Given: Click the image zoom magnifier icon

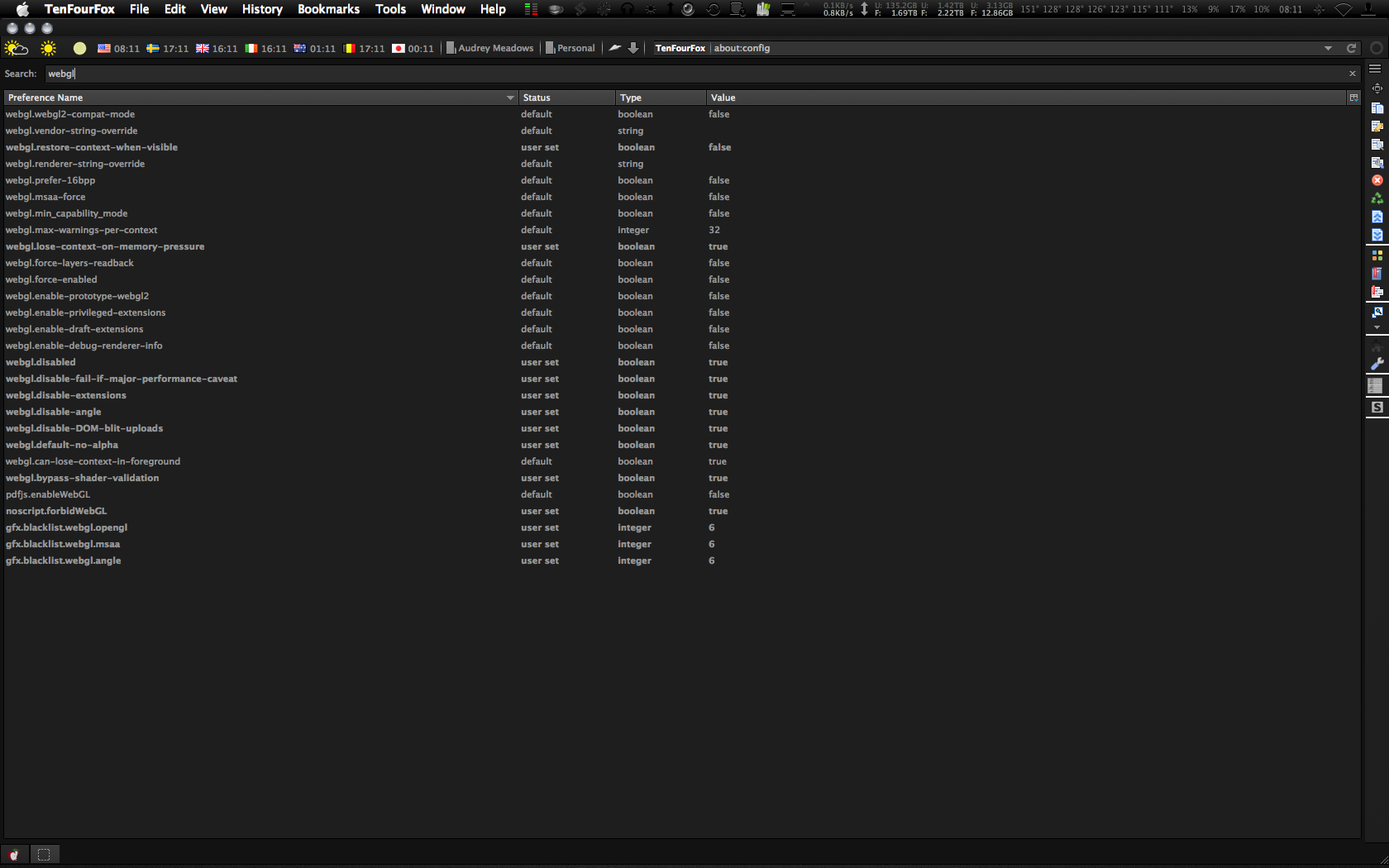Looking at the screenshot, I should [1377, 312].
